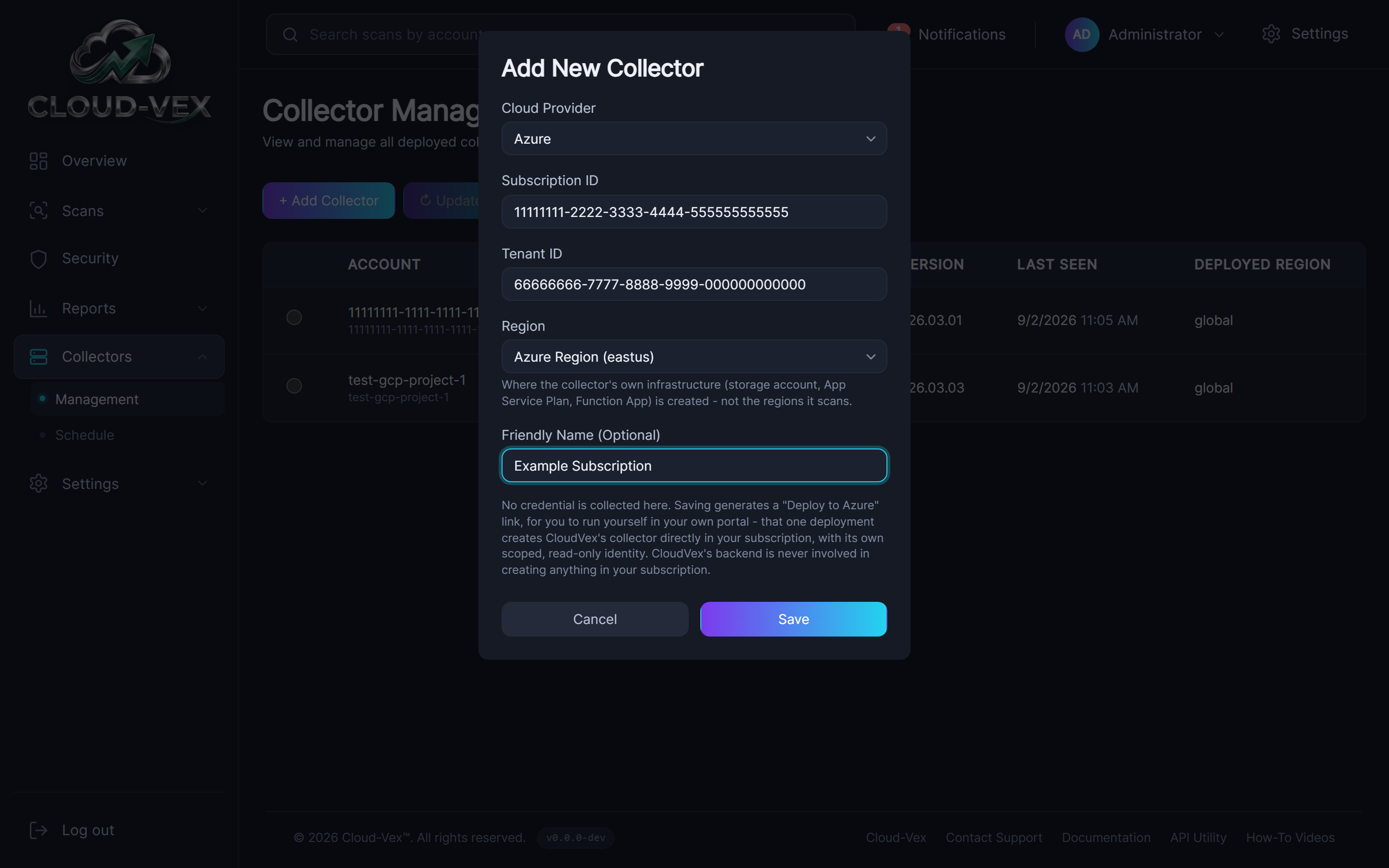Click the partially hidden Update button
The width and height of the screenshot is (1389, 868).
point(441,200)
